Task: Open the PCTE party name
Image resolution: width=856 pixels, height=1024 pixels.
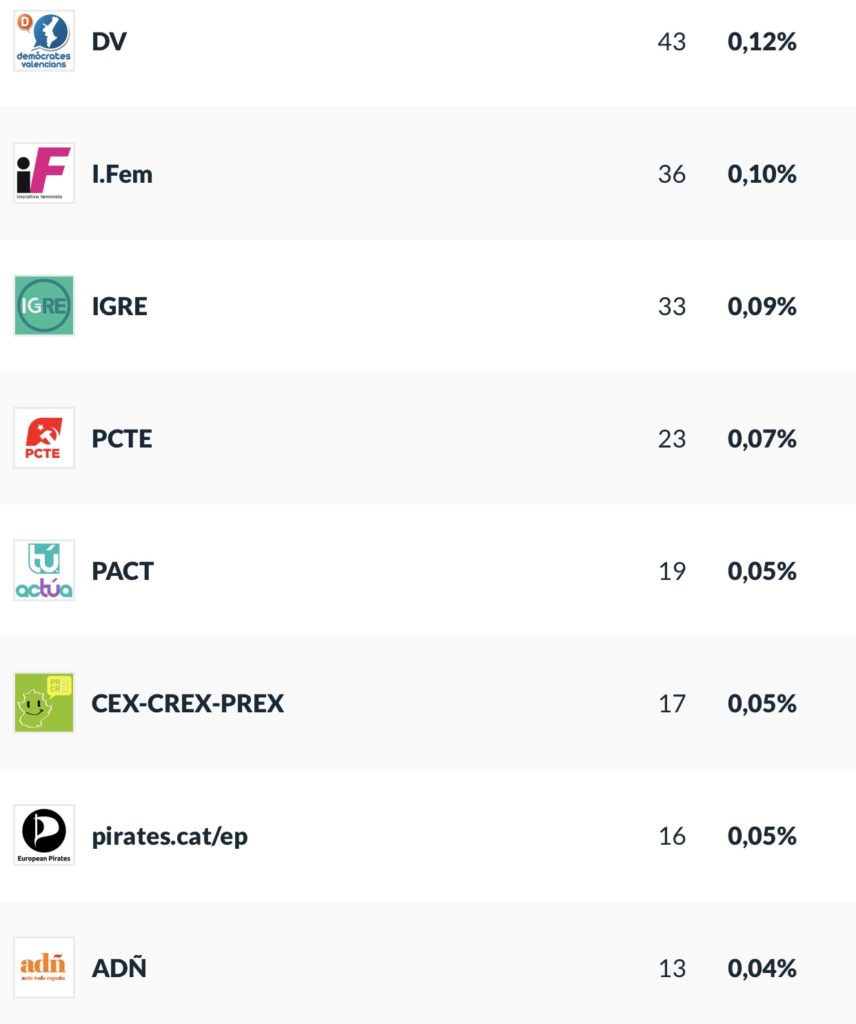Action: tap(122, 439)
